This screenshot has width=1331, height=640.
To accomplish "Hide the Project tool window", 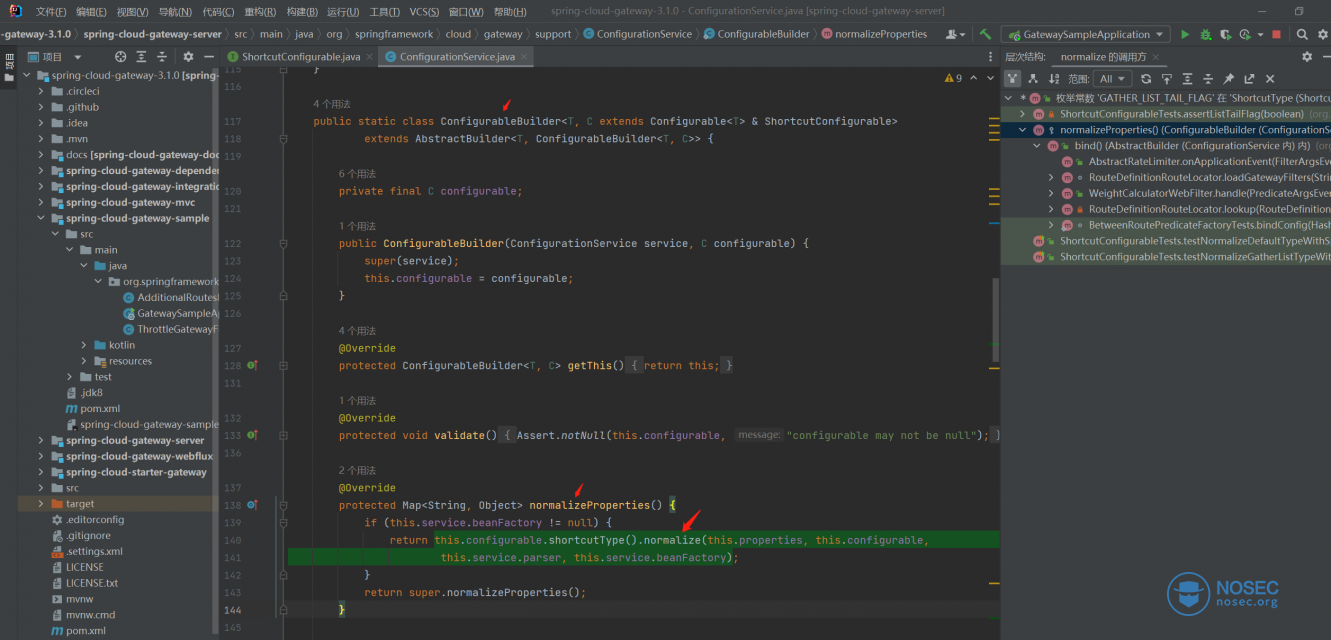I will click(x=208, y=57).
